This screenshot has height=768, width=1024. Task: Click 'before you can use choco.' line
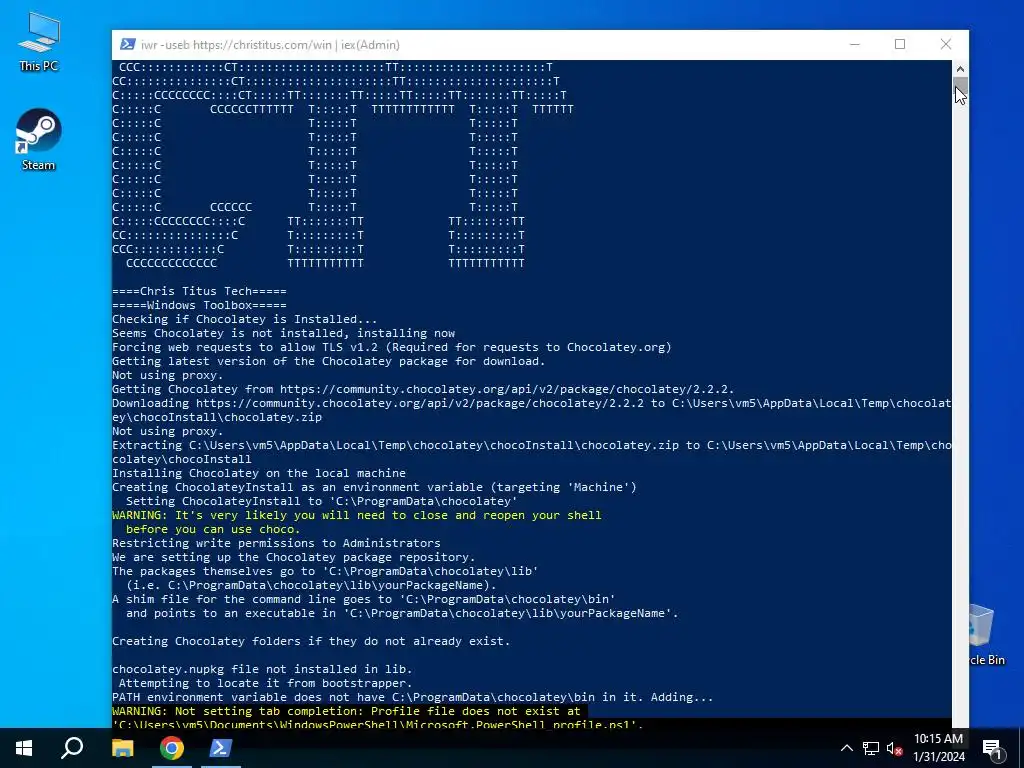213,529
